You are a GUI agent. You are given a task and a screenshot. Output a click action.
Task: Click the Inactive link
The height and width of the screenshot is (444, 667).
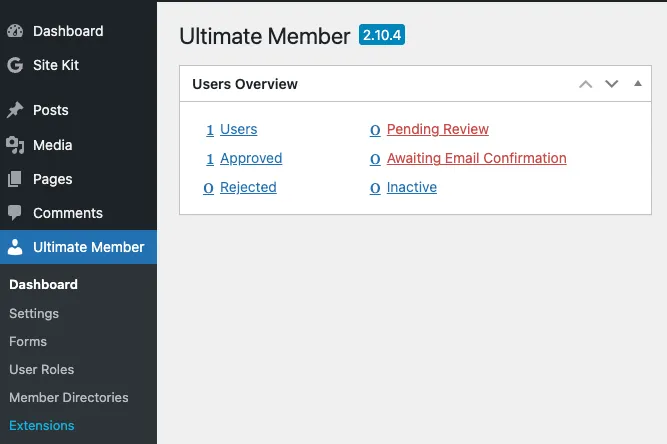pyautogui.click(x=411, y=188)
